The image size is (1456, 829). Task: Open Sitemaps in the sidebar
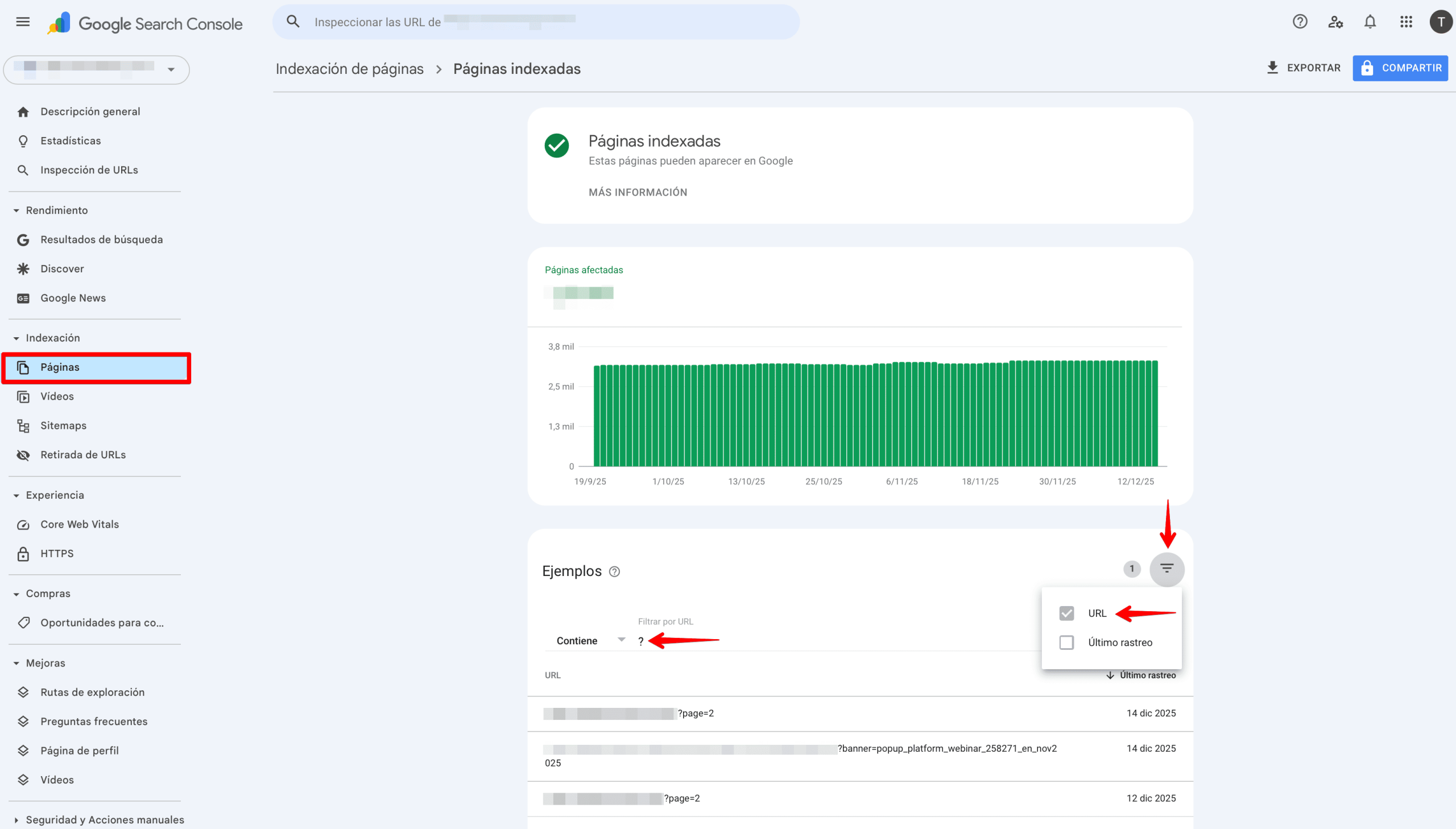63,425
